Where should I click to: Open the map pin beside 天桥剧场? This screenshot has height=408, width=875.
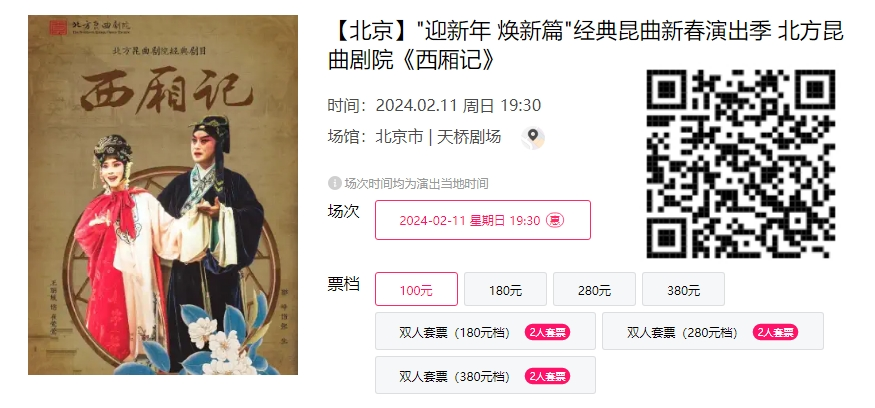(533, 137)
